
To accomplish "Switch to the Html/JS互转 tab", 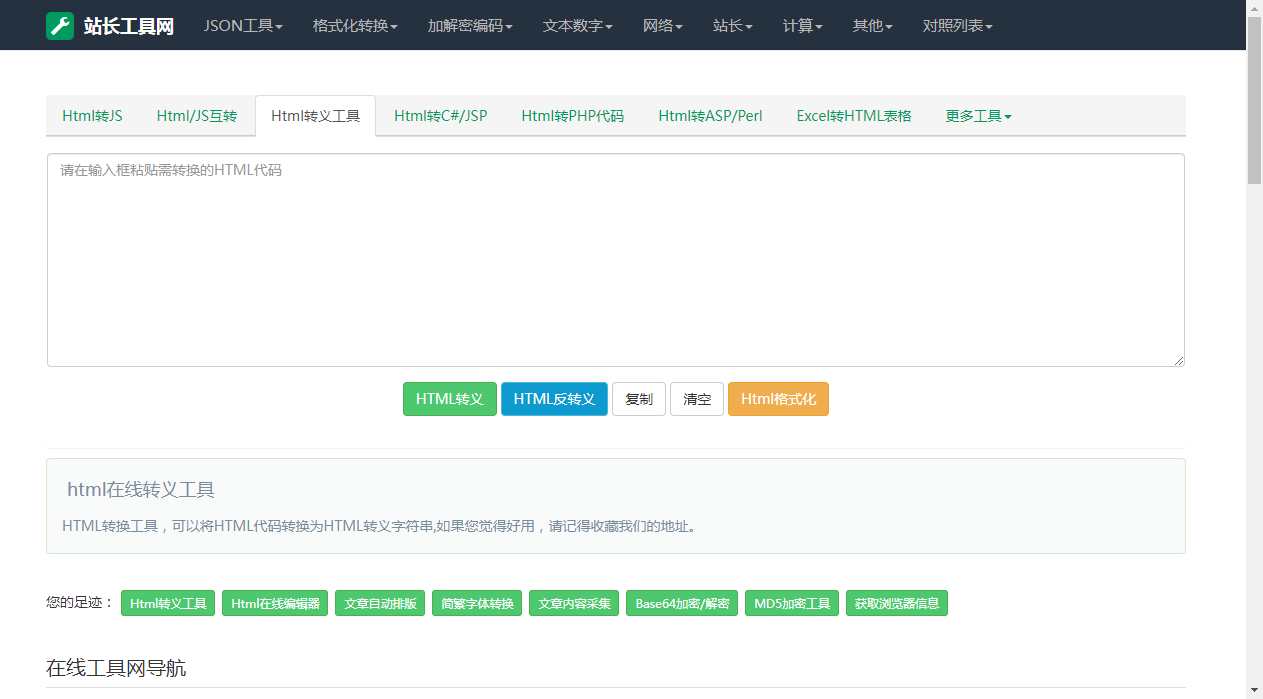I will [196, 115].
